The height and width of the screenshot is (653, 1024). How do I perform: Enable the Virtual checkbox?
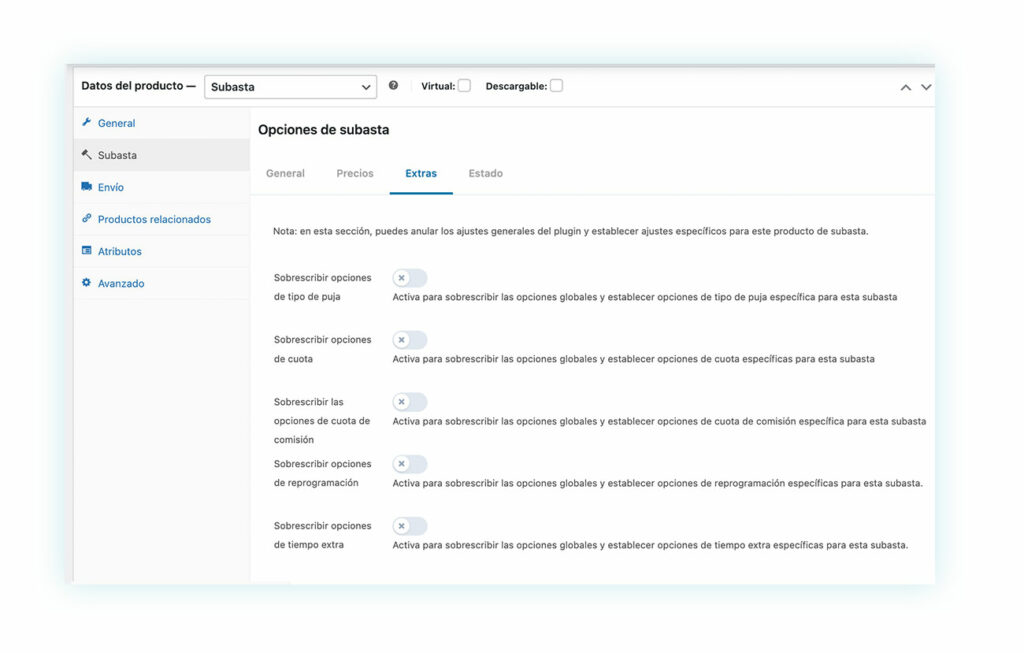(x=465, y=85)
